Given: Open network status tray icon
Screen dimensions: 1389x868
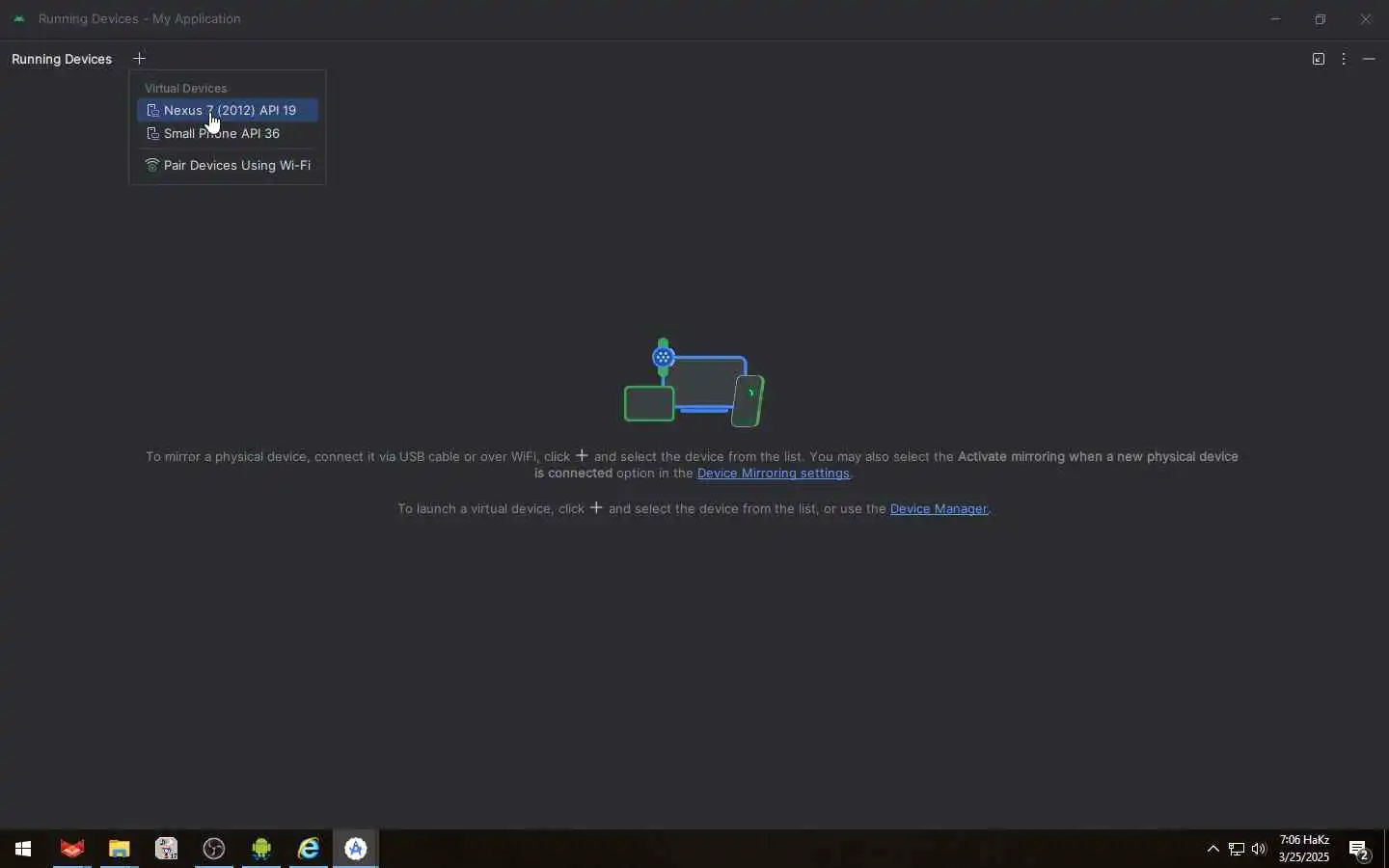Looking at the screenshot, I should 1238,850.
